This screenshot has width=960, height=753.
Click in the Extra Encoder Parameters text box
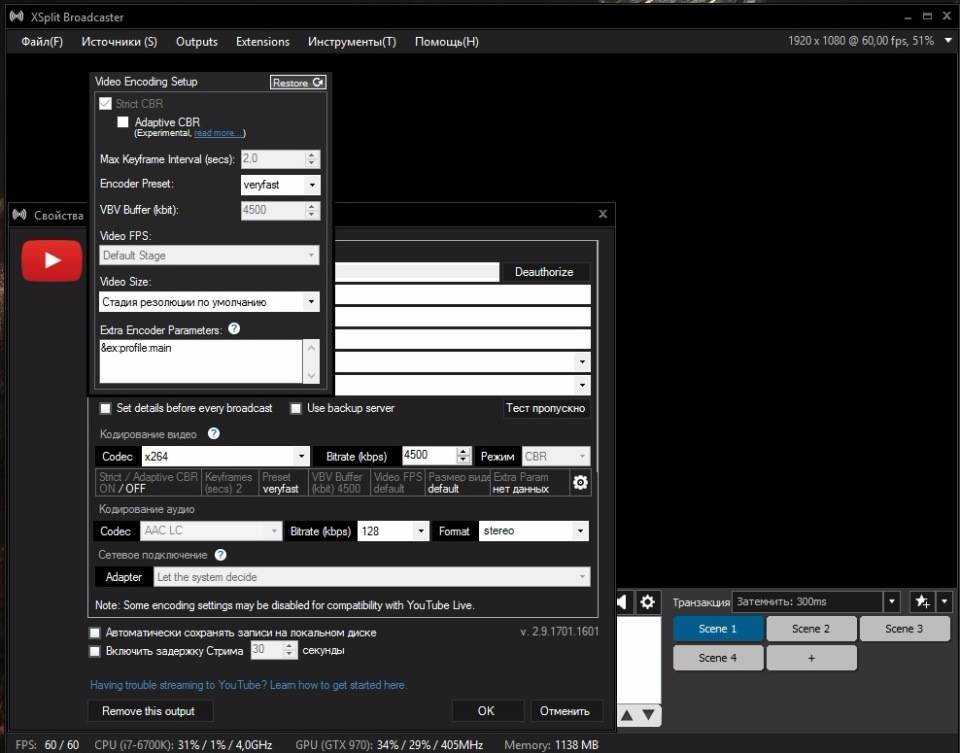pyautogui.click(x=201, y=361)
